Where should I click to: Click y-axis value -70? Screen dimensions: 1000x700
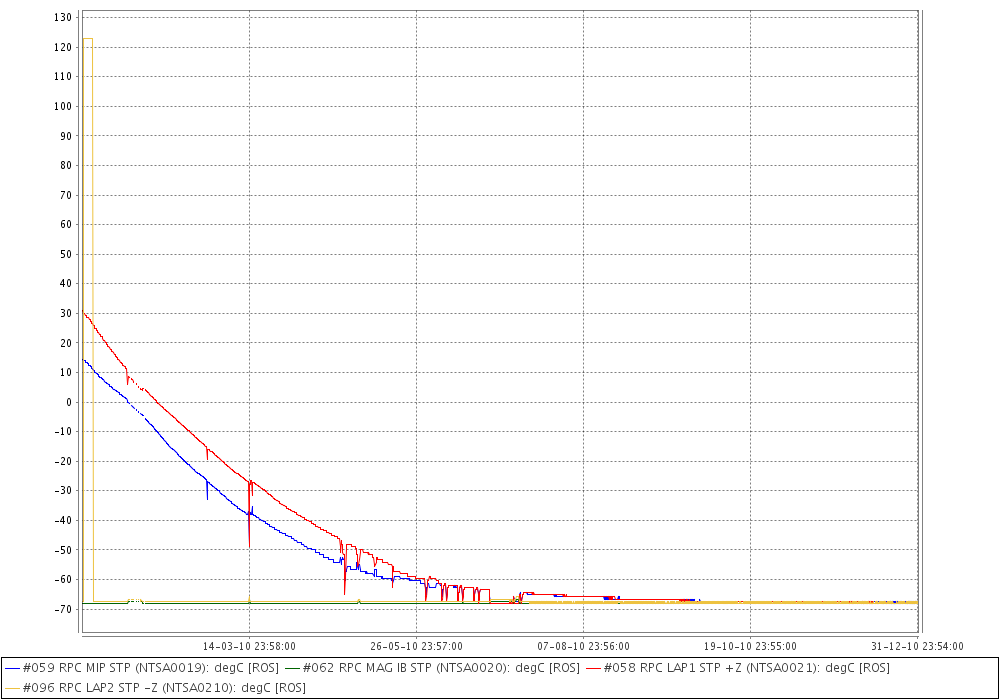[62, 609]
